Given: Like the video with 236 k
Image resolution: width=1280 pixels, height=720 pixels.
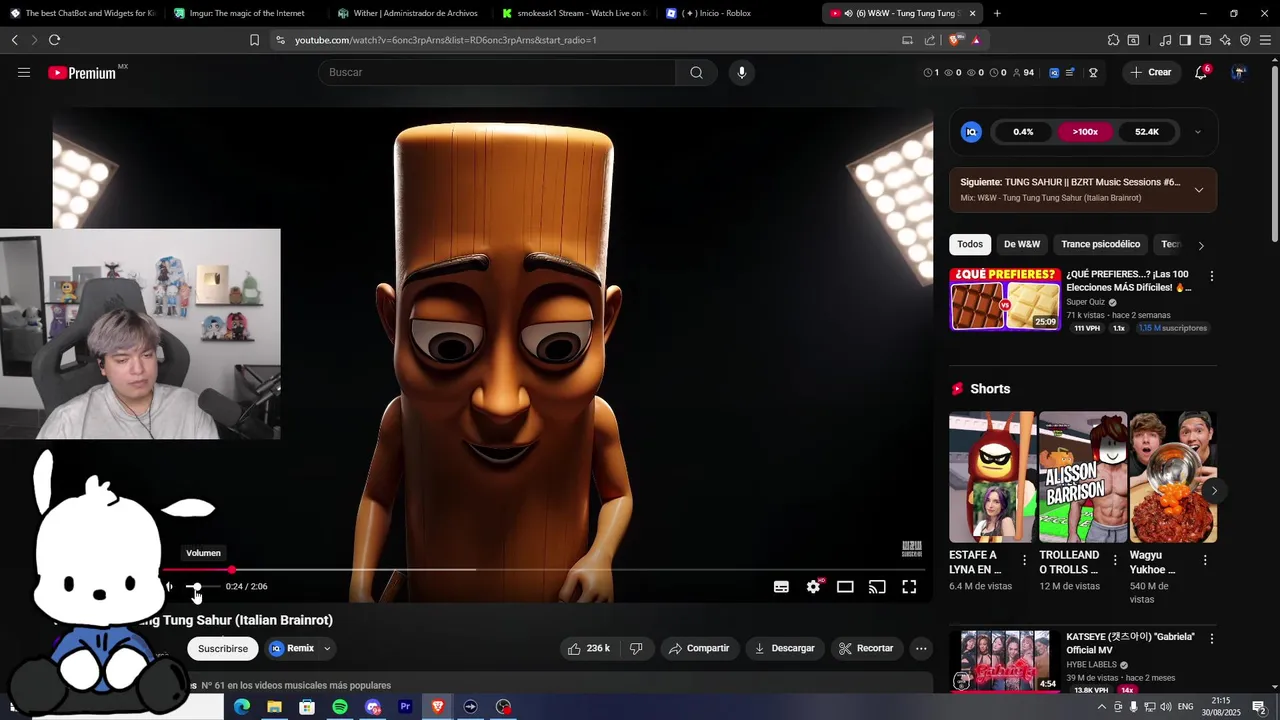Looking at the screenshot, I should (x=589, y=648).
